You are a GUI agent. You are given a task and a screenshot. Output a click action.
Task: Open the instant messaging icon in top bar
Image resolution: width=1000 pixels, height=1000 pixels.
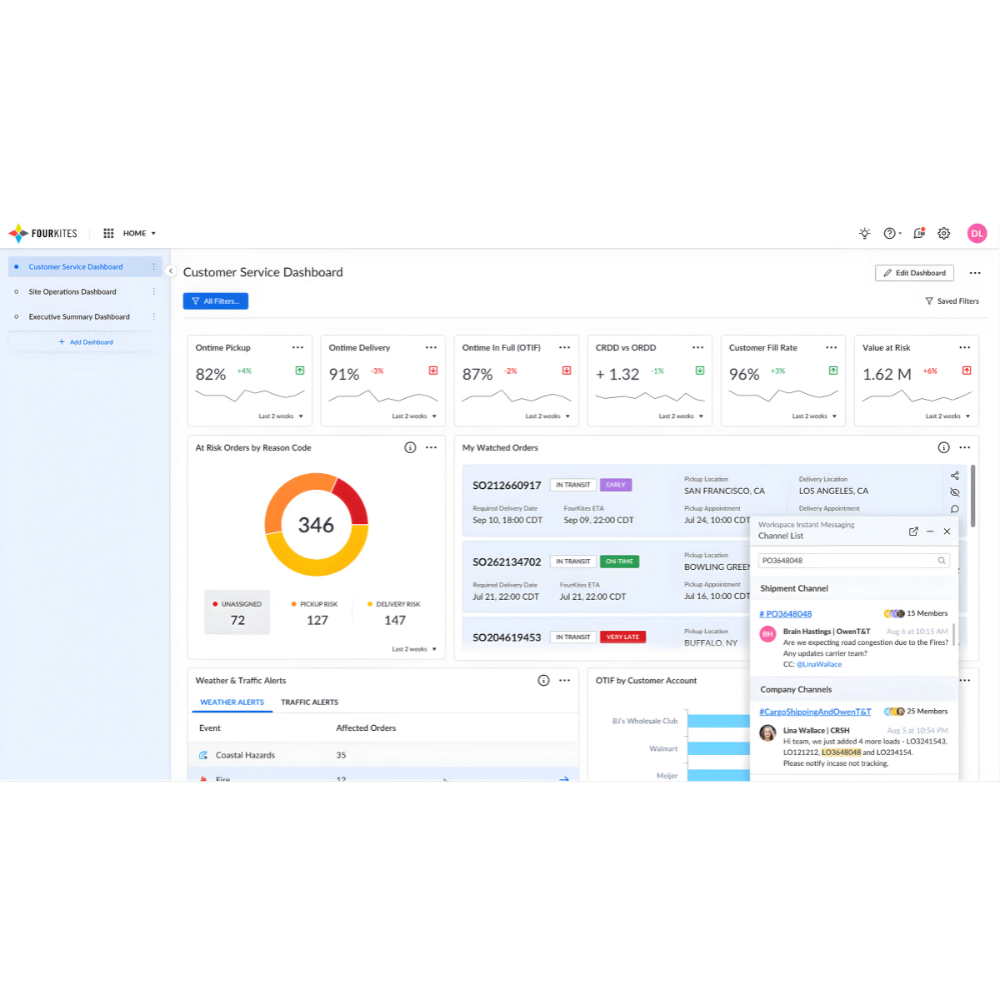point(920,233)
